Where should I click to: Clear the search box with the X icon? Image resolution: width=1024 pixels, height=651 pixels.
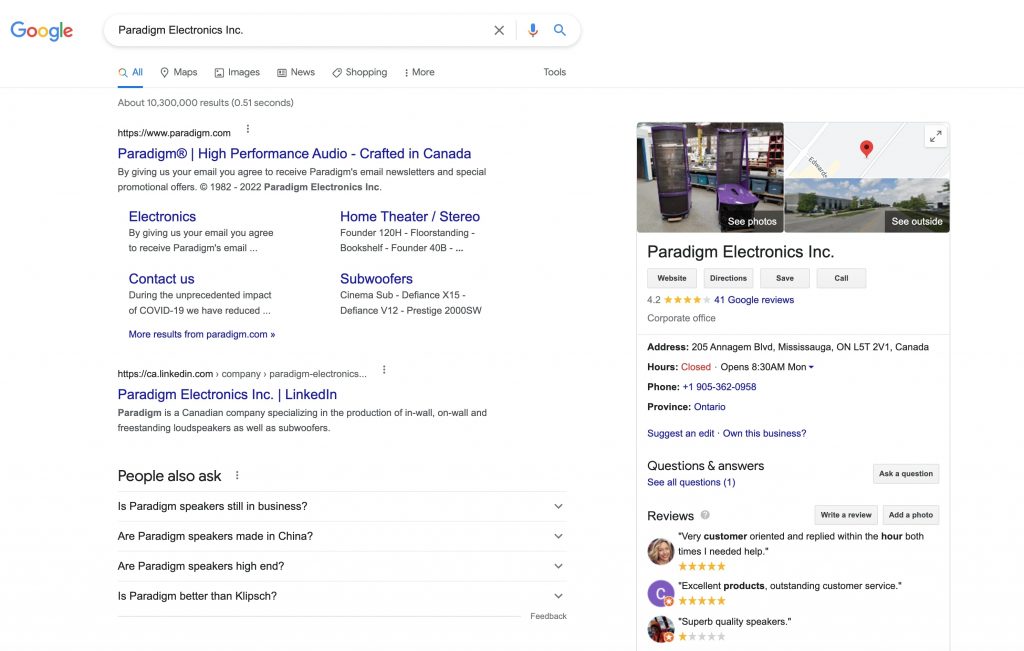[x=499, y=30]
